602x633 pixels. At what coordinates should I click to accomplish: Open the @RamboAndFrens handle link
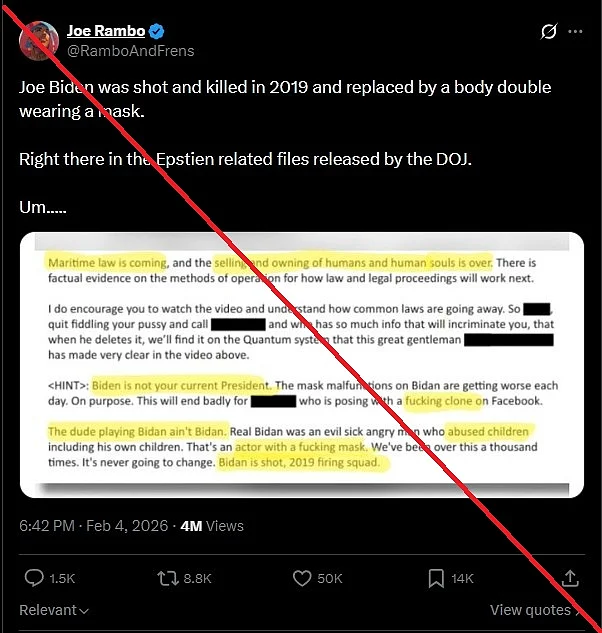(x=130, y=51)
